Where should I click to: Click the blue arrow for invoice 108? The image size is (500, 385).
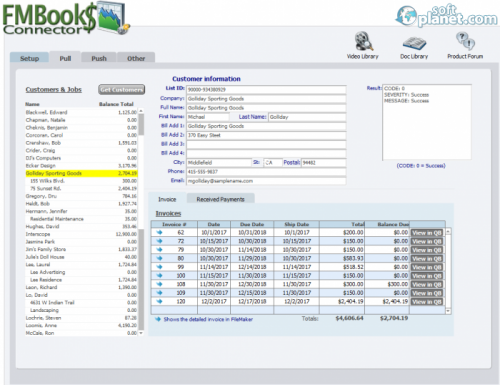[159, 284]
